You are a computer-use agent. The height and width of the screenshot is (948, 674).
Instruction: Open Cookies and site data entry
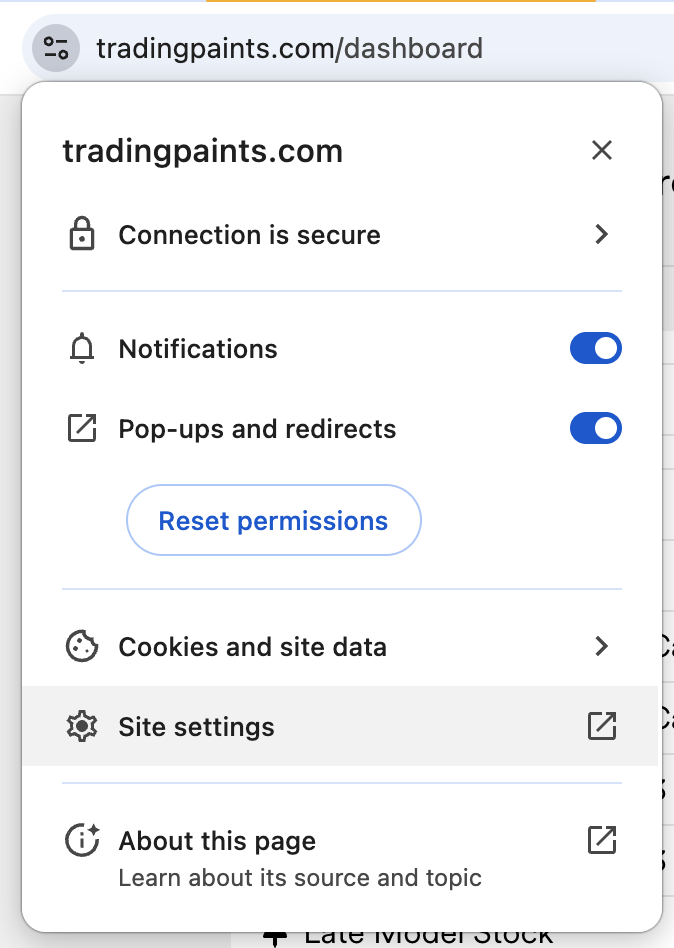coord(253,647)
